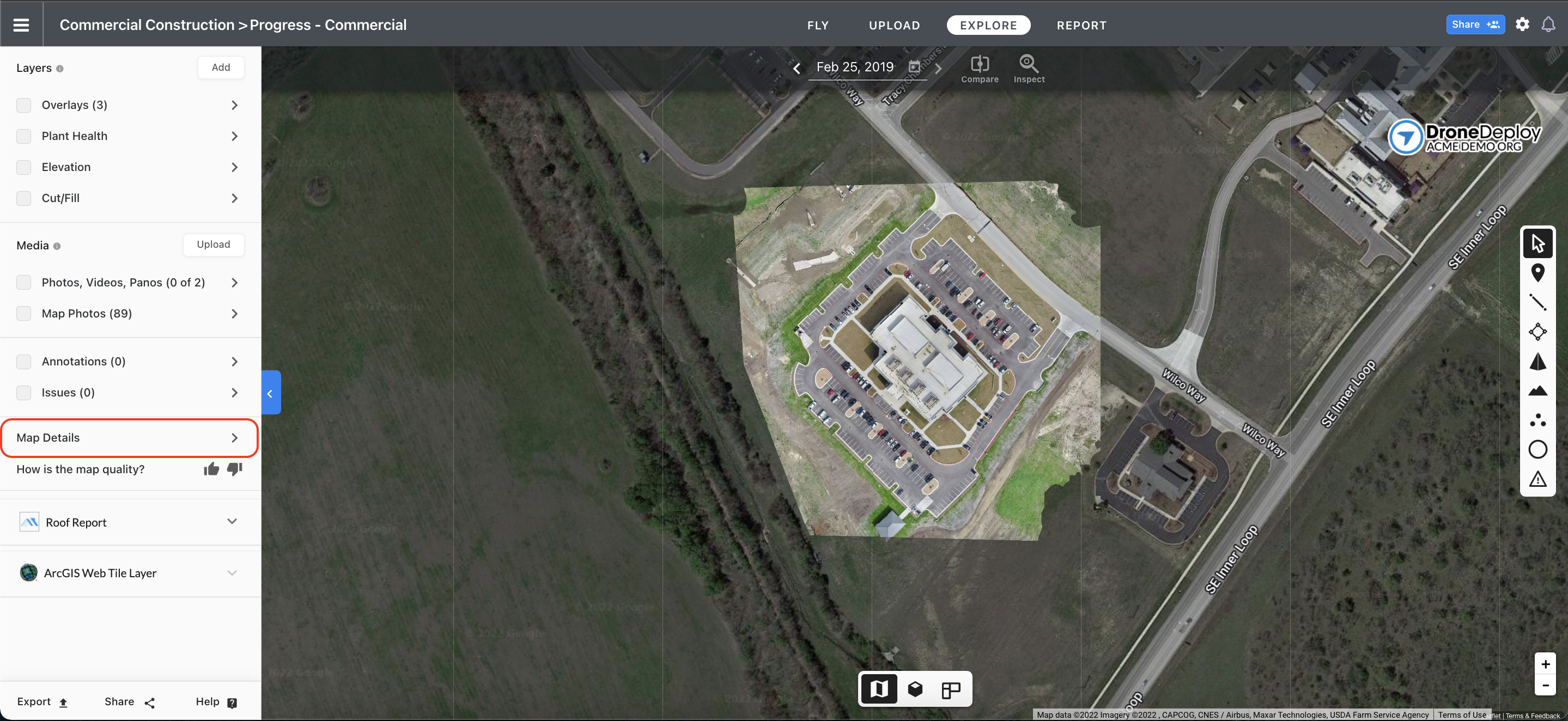Click the blue Share button
The image size is (1568, 721).
tap(1475, 25)
